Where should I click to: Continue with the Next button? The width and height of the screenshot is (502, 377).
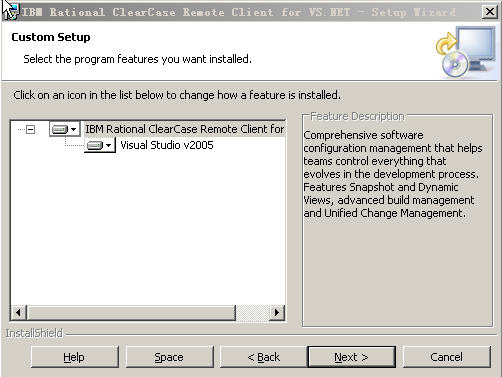coord(352,357)
